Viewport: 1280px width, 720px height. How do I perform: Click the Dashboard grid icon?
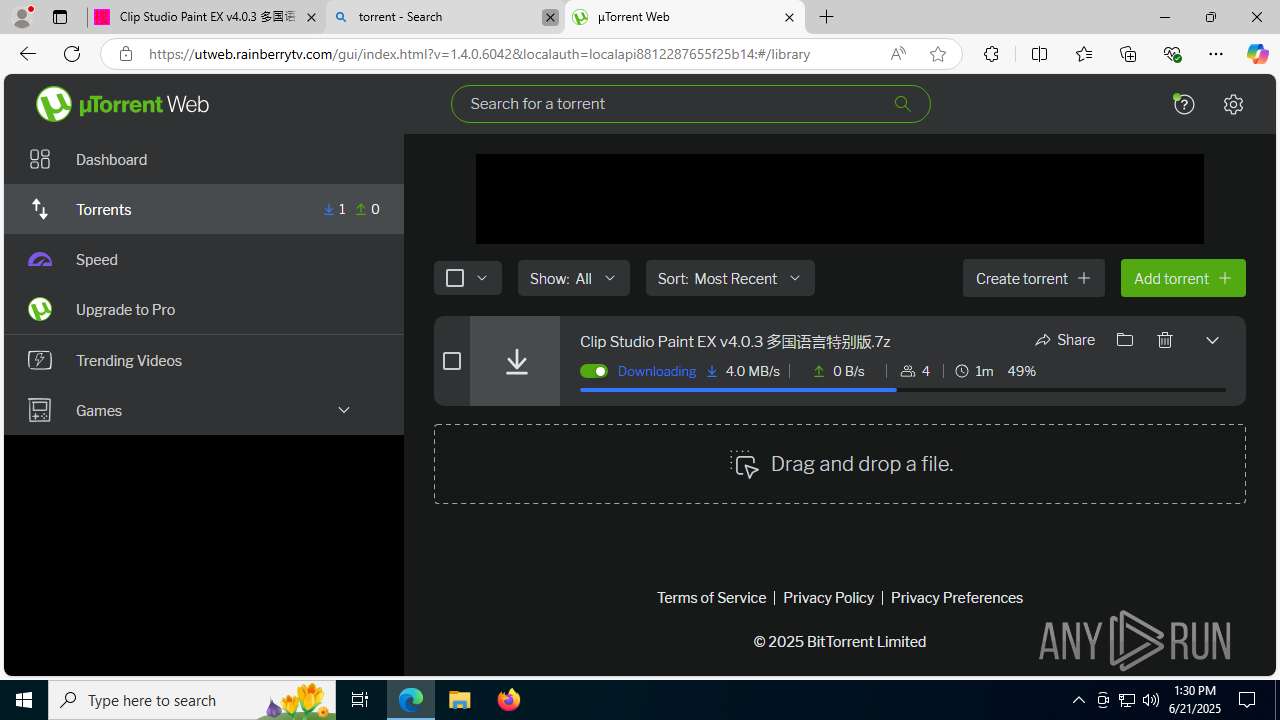click(x=40, y=159)
